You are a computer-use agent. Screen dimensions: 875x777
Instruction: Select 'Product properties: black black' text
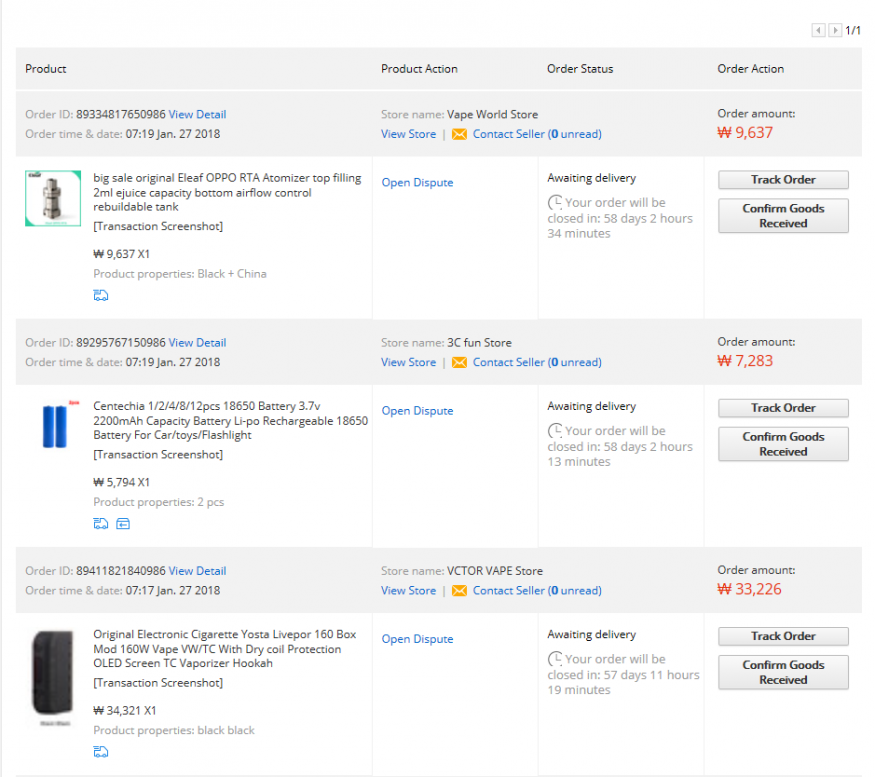(x=174, y=731)
